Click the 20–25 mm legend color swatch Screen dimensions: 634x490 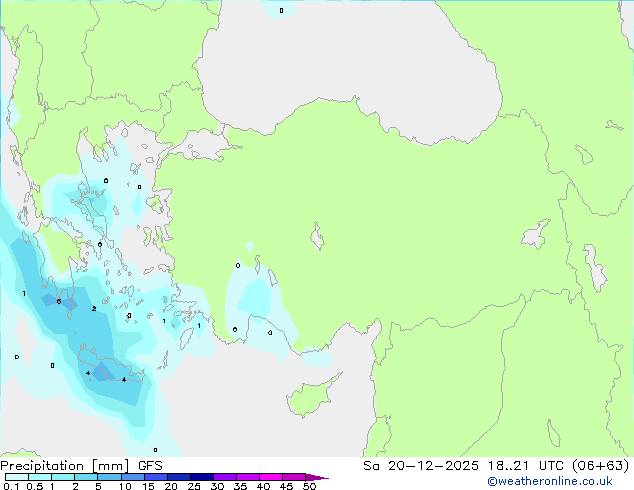tap(179, 477)
